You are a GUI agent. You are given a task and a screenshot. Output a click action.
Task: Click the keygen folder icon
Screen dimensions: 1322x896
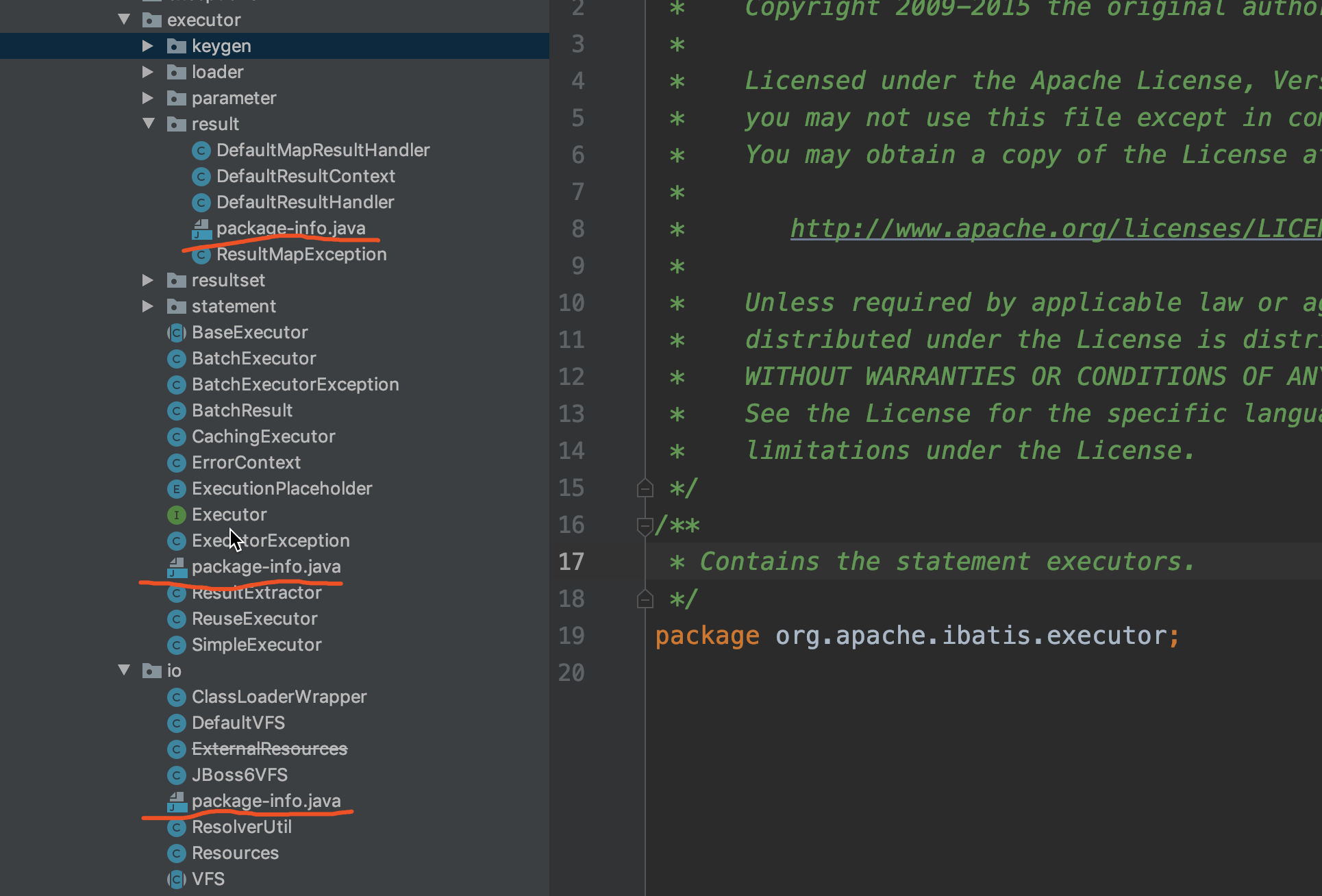(177, 47)
